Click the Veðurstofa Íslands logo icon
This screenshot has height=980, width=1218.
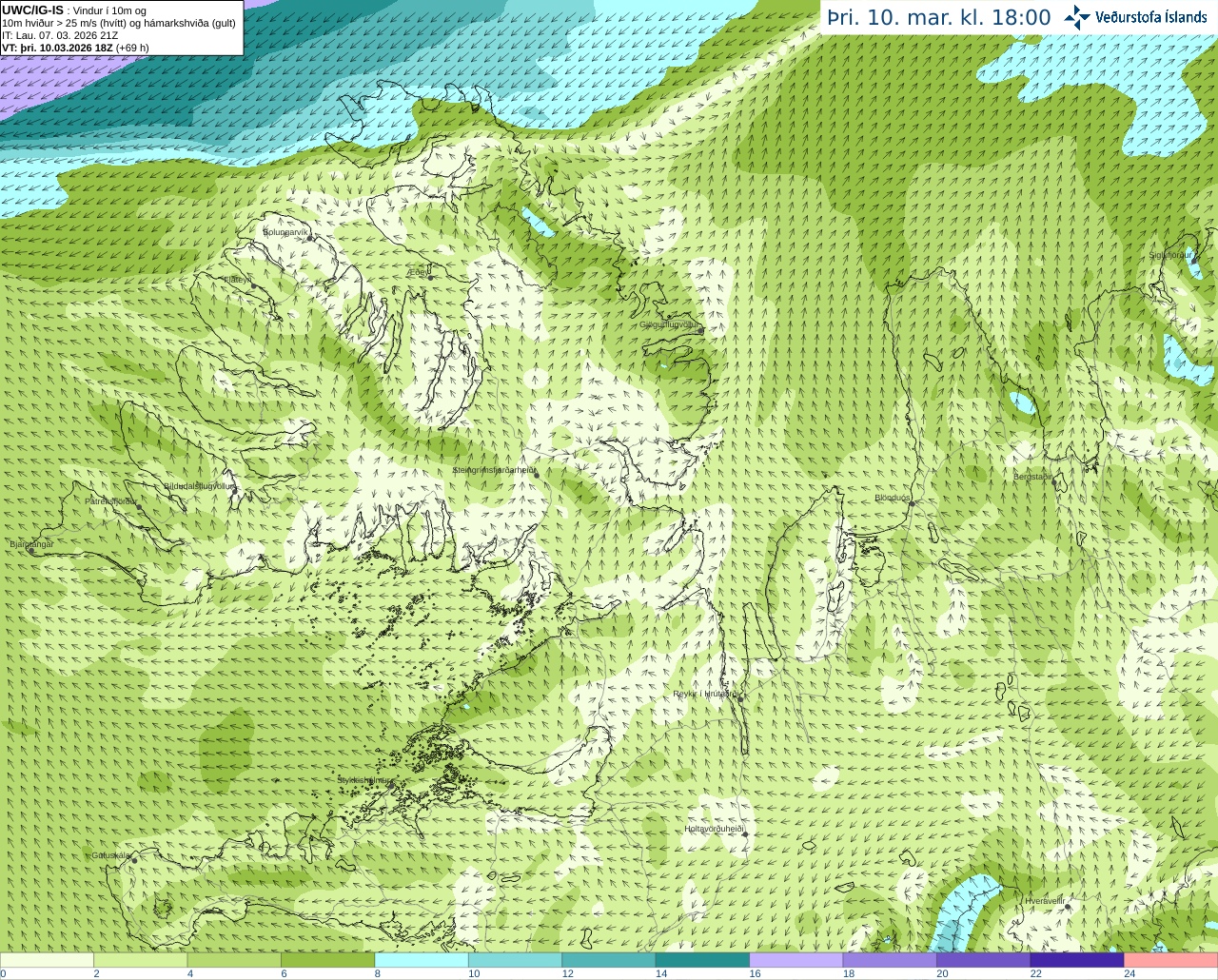pyautogui.click(x=1076, y=17)
